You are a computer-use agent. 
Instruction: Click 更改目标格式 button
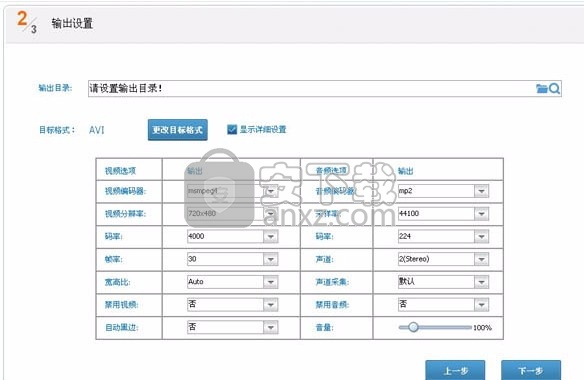(178, 130)
